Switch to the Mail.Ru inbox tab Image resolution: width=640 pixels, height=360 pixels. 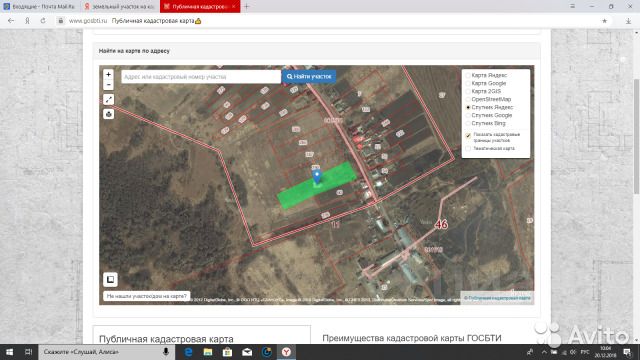[39, 7]
